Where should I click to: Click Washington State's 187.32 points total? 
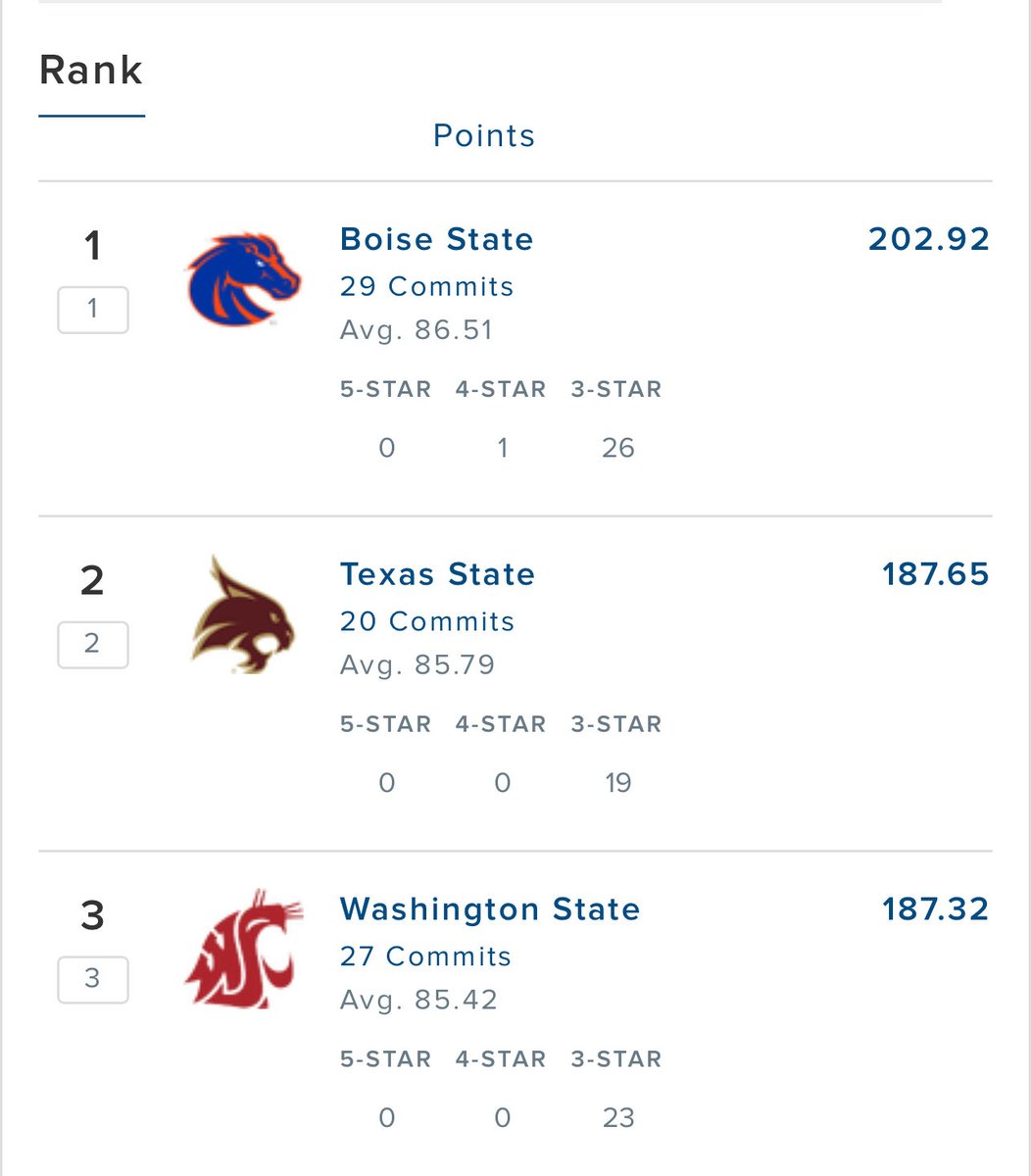point(936,909)
